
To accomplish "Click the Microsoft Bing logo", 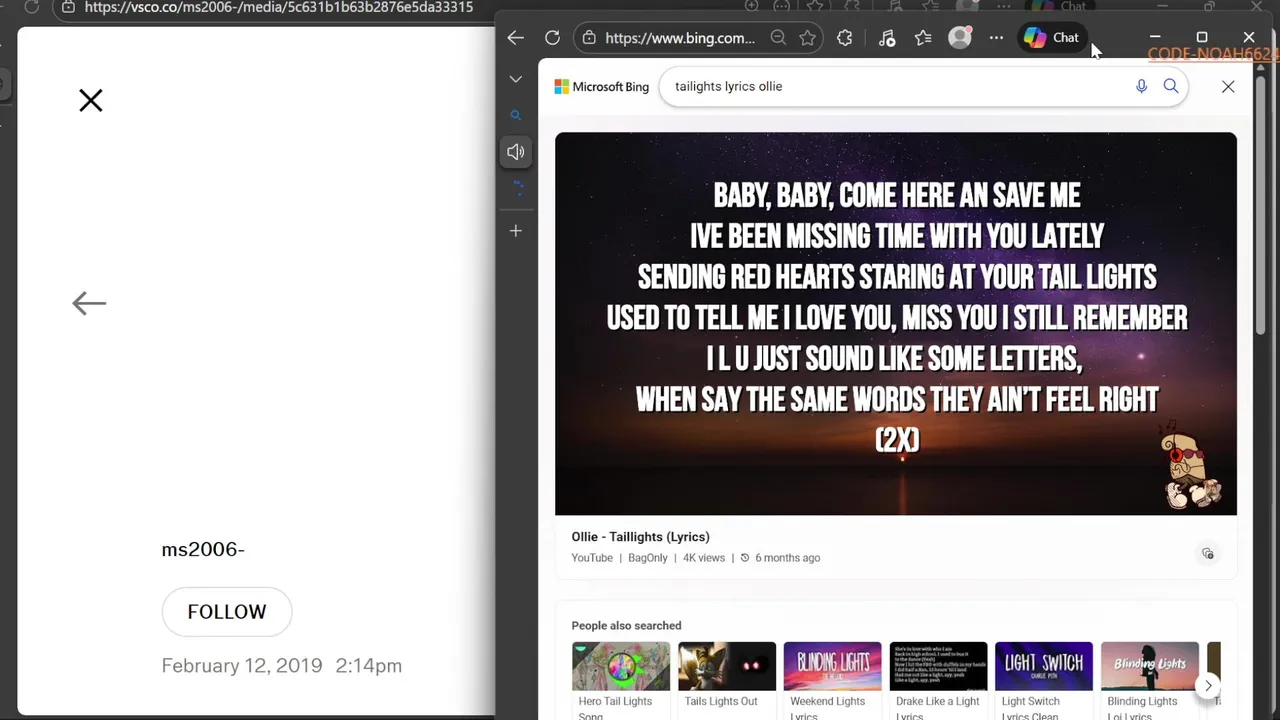I will point(602,87).
